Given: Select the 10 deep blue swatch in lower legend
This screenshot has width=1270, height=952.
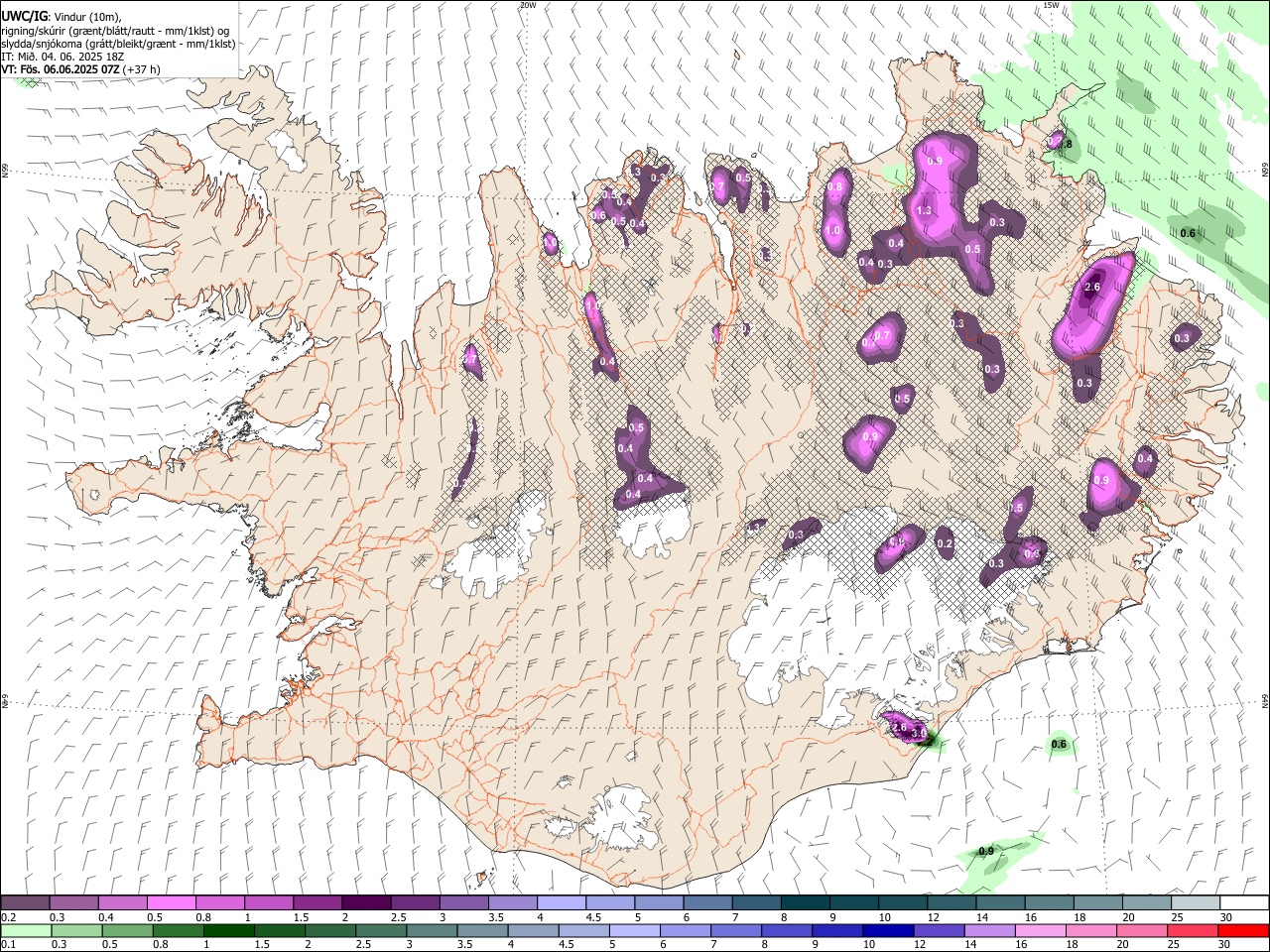Looking at the screenshot, I should point(888,931).
